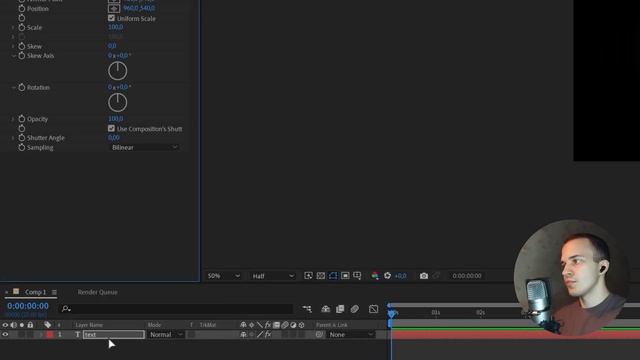Take a snapshot with camera icon
The width and height of the screenshot is (640, 360).
click(x=424, y=276)
